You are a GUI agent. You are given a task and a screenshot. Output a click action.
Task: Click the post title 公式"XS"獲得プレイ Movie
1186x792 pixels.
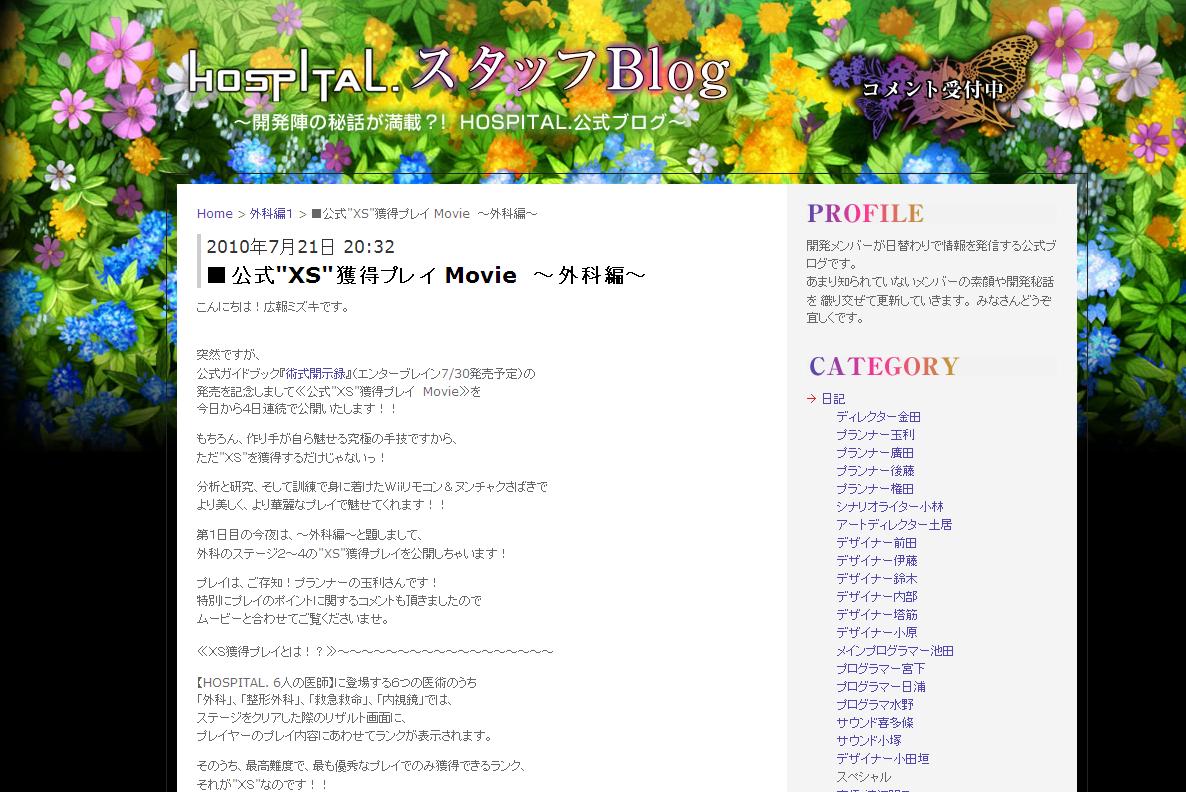pyautogui.click(x=427, y=275)
